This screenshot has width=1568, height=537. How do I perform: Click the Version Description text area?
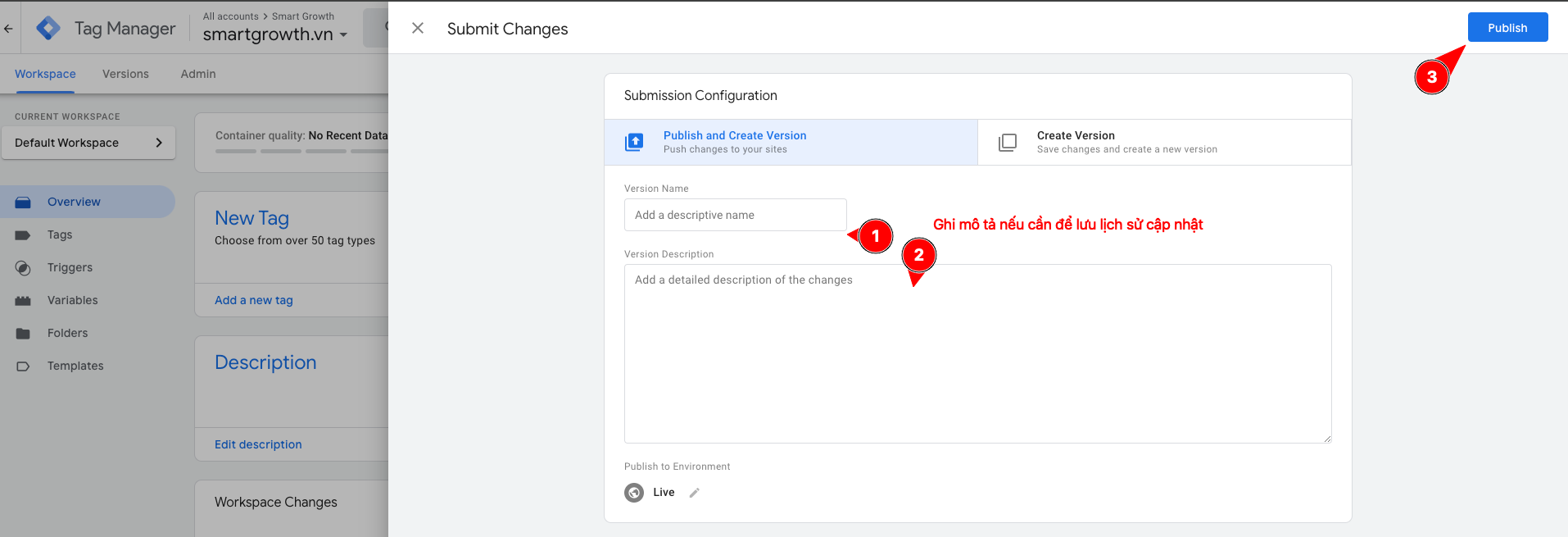tap(977, 353)
